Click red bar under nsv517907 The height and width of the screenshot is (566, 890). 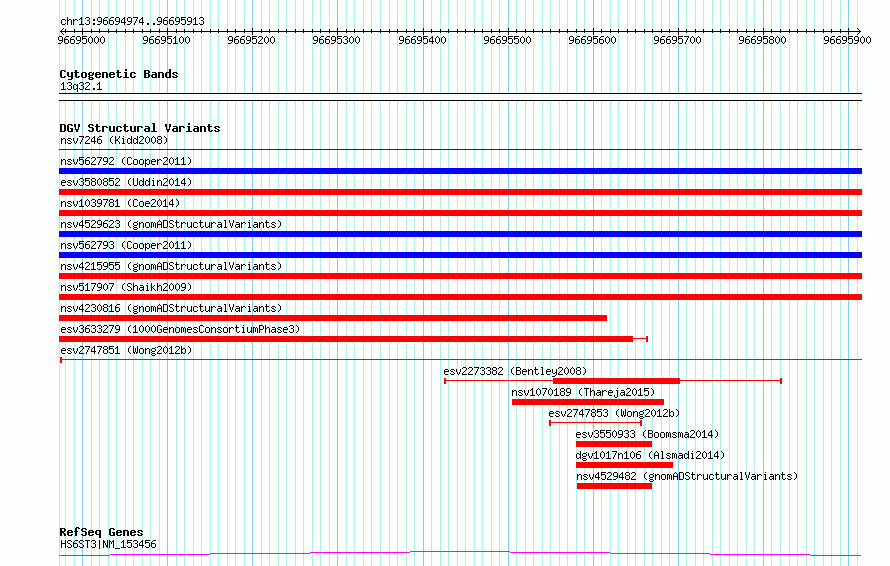tap(460, 297)
